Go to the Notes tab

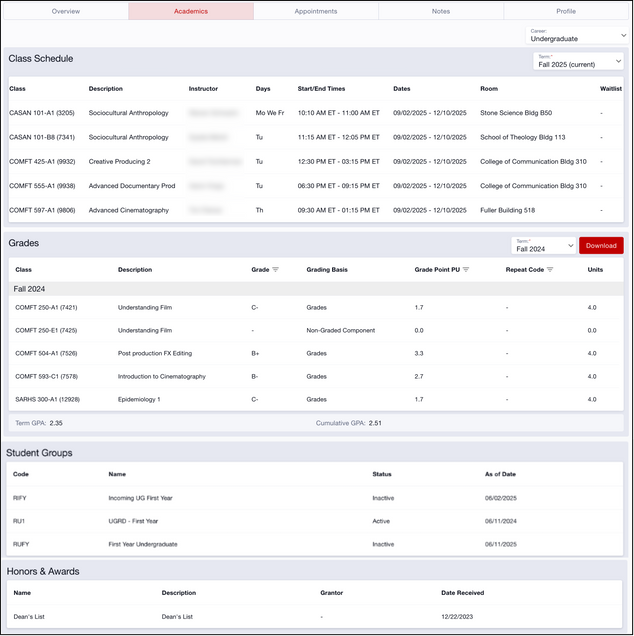[441, 11]
